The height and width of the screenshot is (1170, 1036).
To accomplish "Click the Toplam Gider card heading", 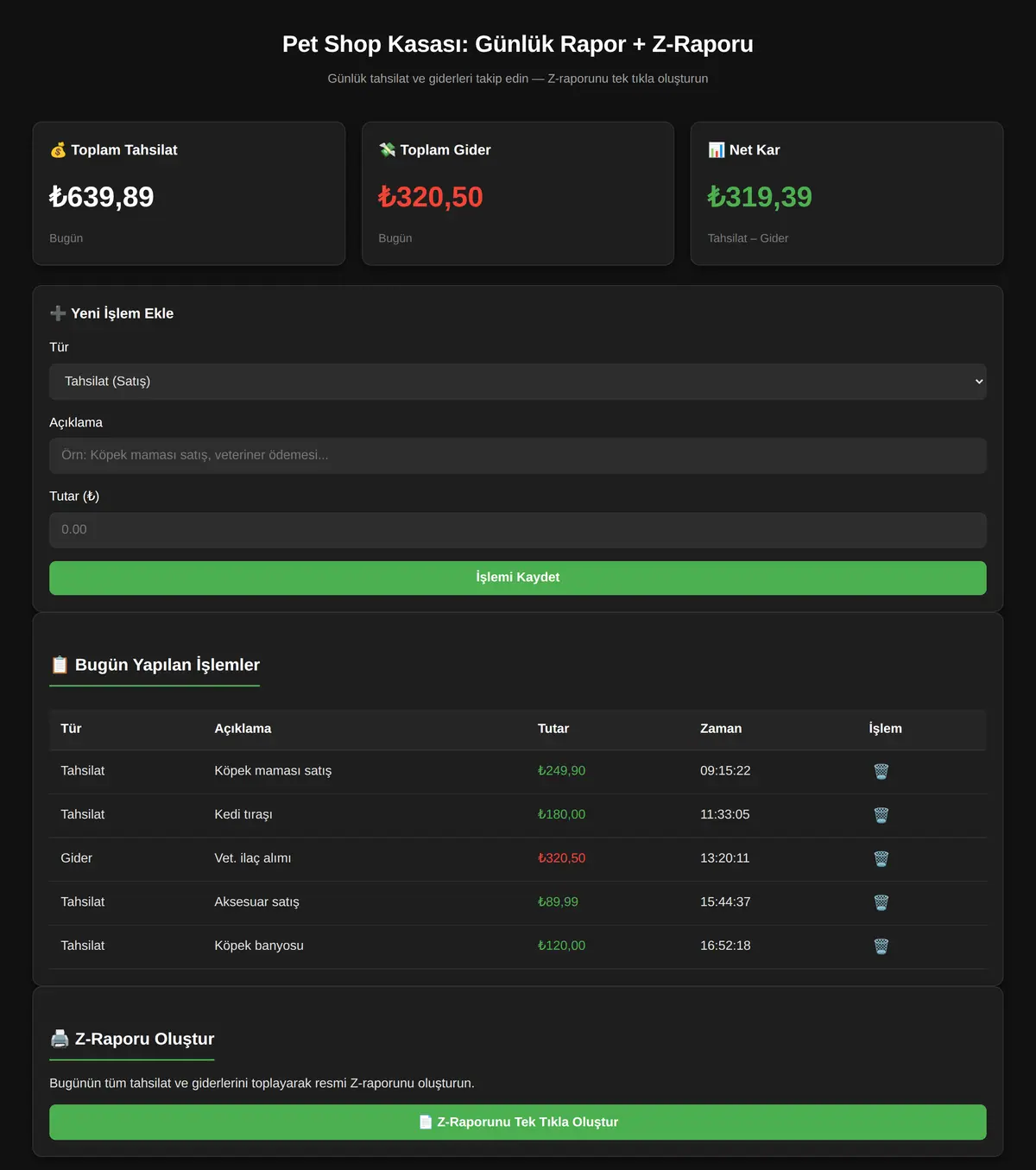I will coord(435,150).
